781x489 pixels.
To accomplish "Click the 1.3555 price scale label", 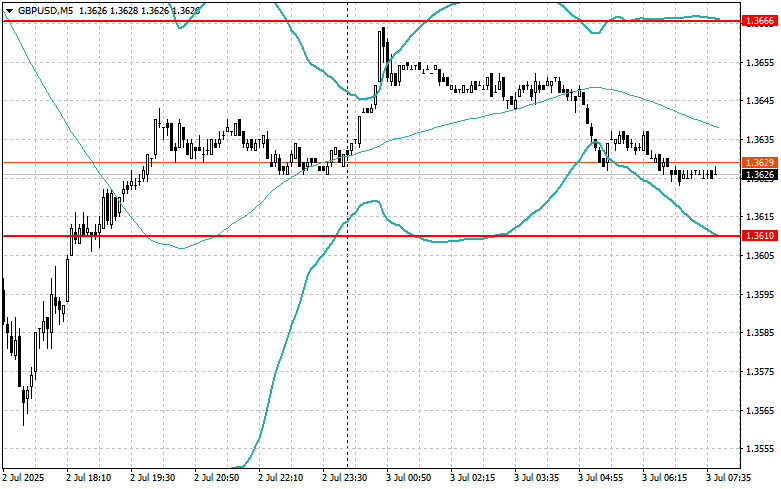I will pos(761,449).
